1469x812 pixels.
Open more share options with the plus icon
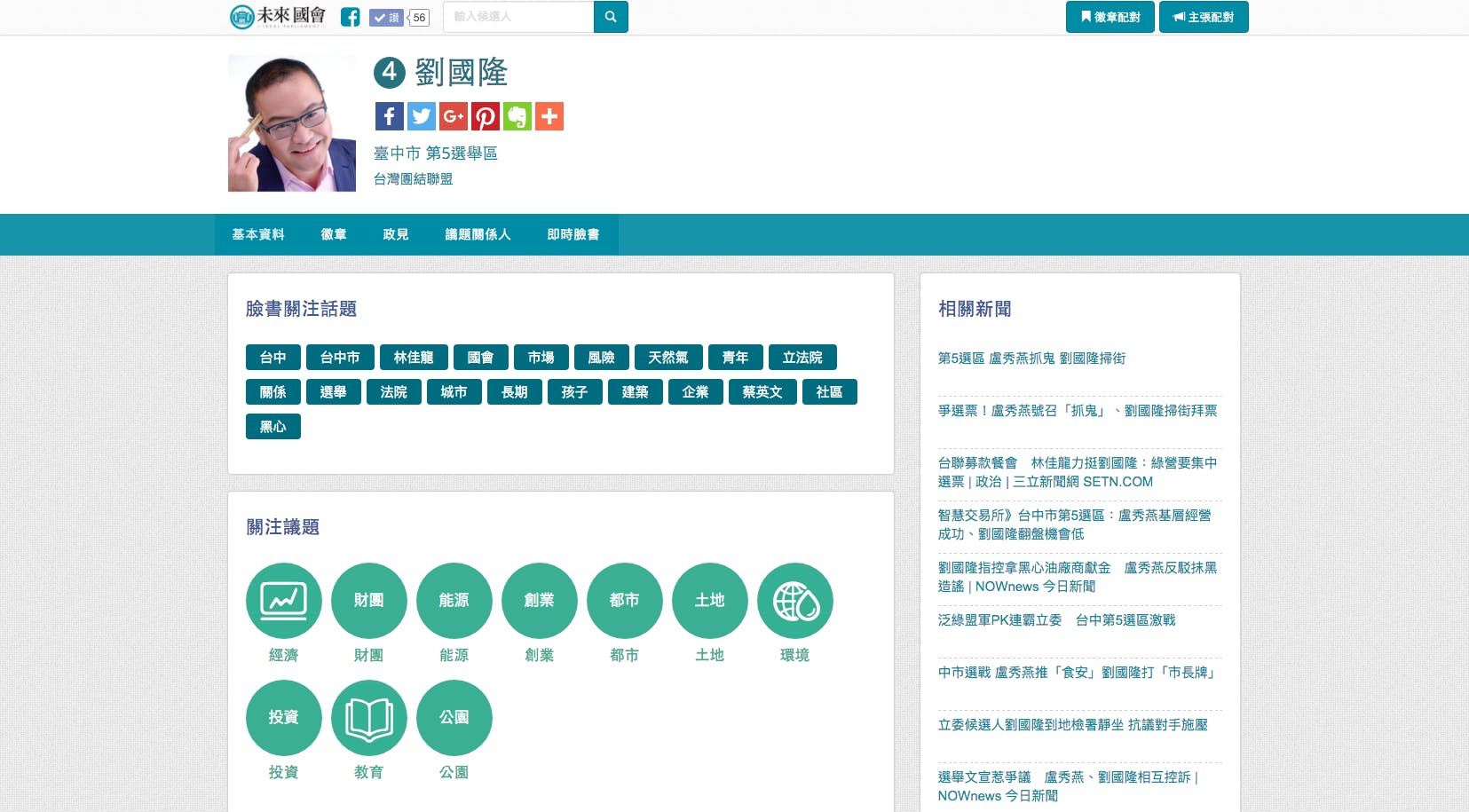(549, 116)
